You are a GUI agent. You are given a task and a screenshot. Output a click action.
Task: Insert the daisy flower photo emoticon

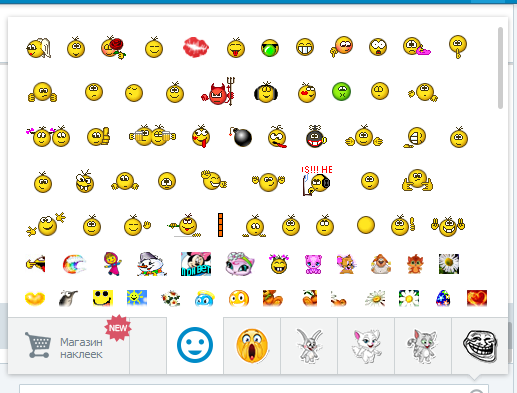[x=449, y=264]
